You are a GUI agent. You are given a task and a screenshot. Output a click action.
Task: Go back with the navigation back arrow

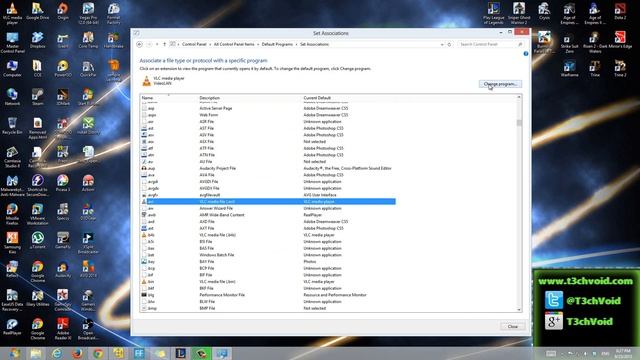[x=140, y=44]
